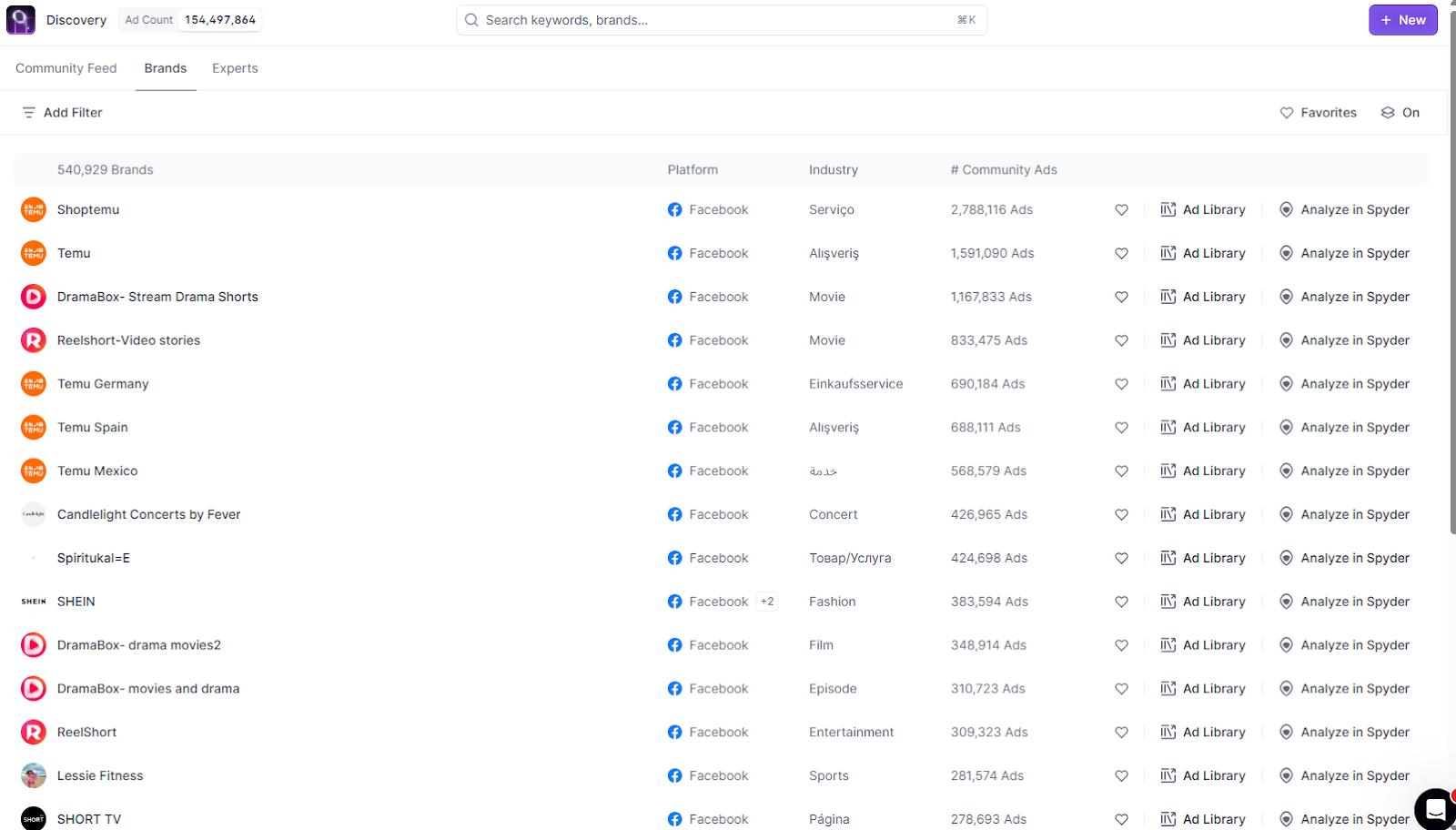Click Lessie Fitness profile picture
The image size is (1456, 830).
pyautogui.click(x=34, y=775)
